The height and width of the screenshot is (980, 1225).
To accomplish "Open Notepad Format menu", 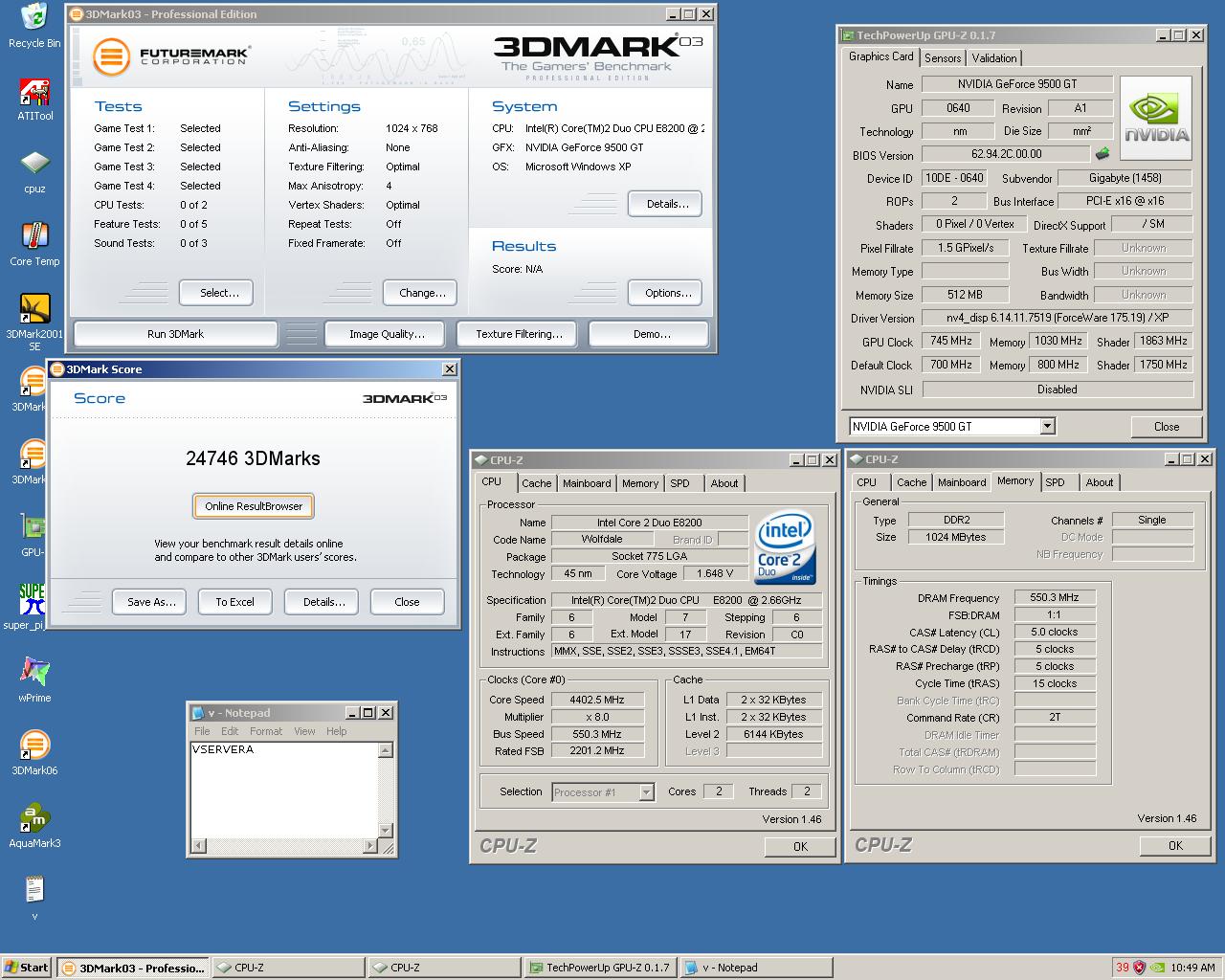I will (x=266, y=731).
